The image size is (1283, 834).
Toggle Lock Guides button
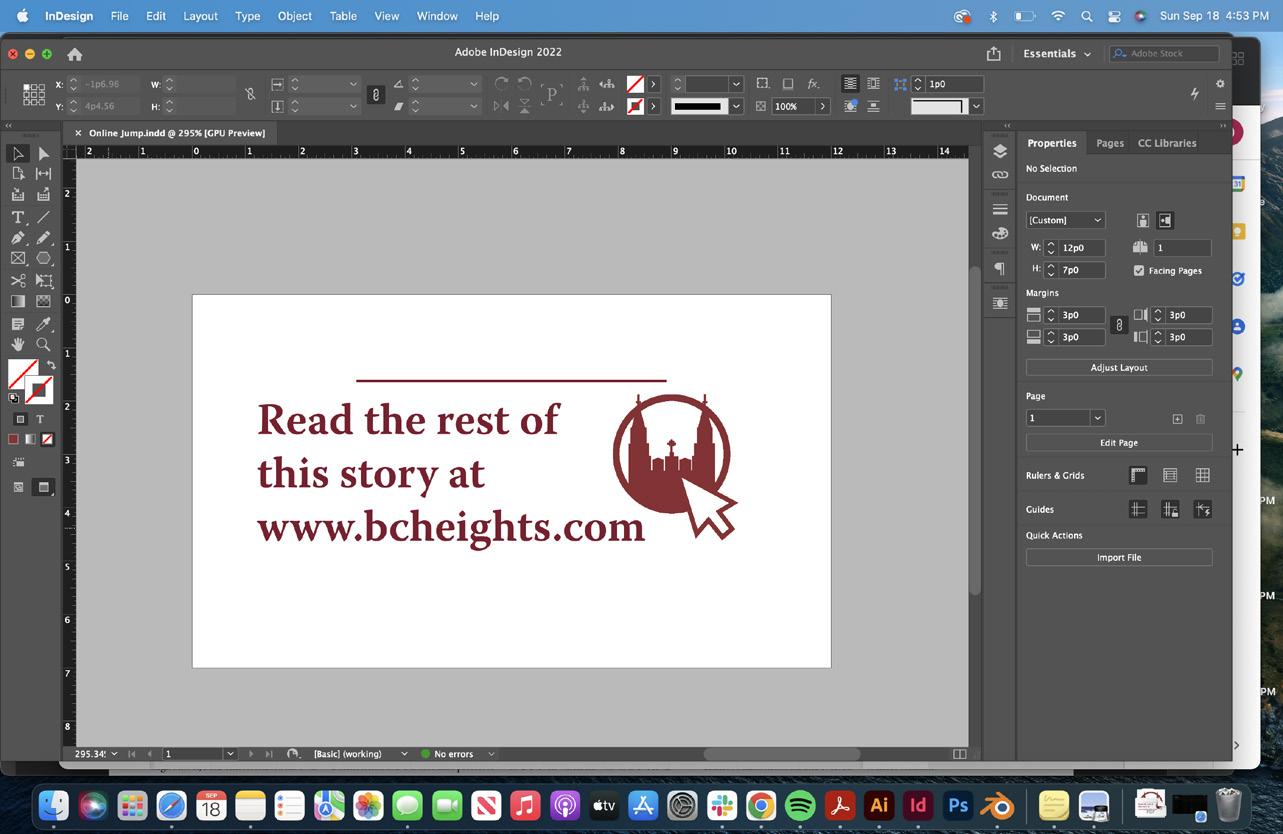(x=1170, y=509)
